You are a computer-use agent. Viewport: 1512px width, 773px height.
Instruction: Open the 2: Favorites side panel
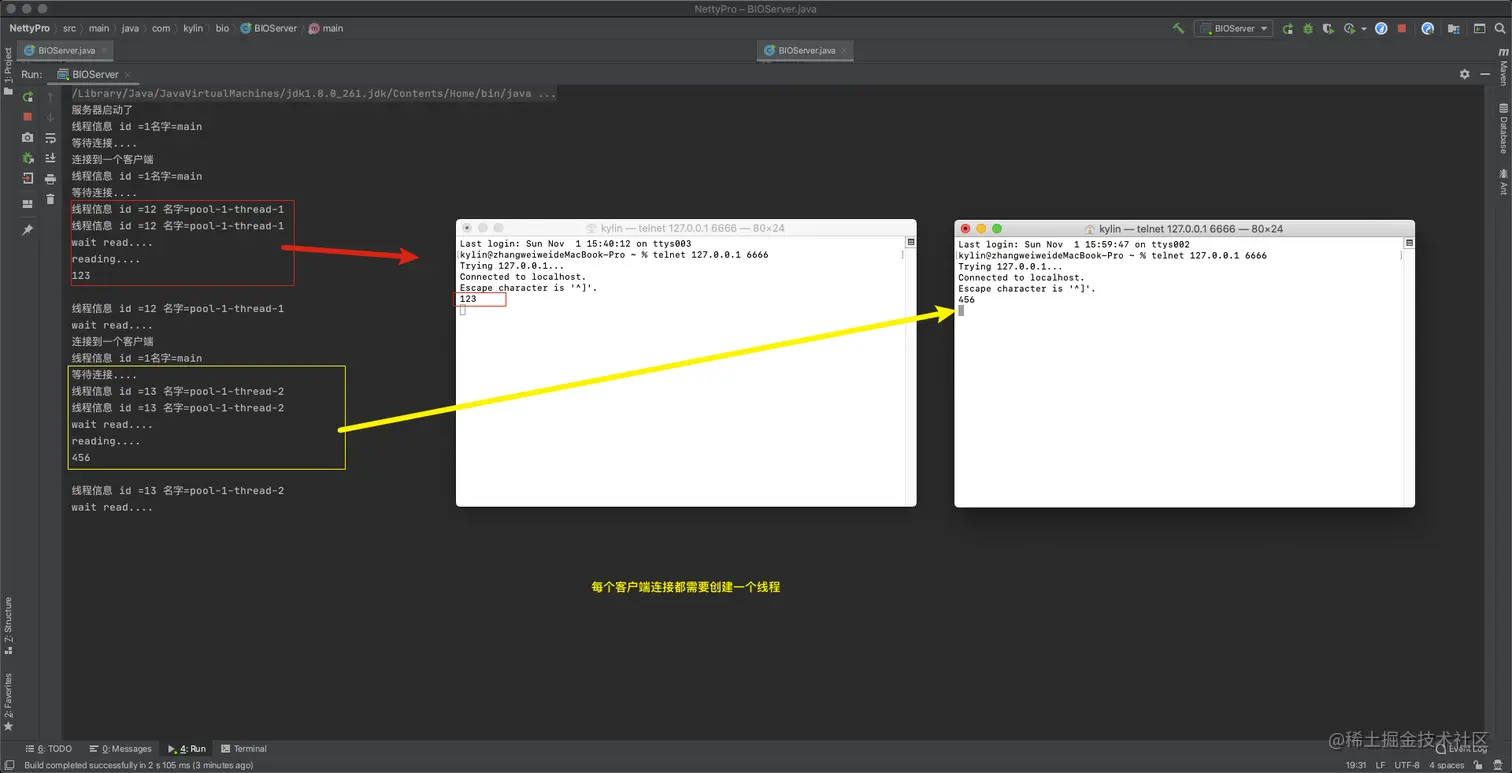pos(8,702)
